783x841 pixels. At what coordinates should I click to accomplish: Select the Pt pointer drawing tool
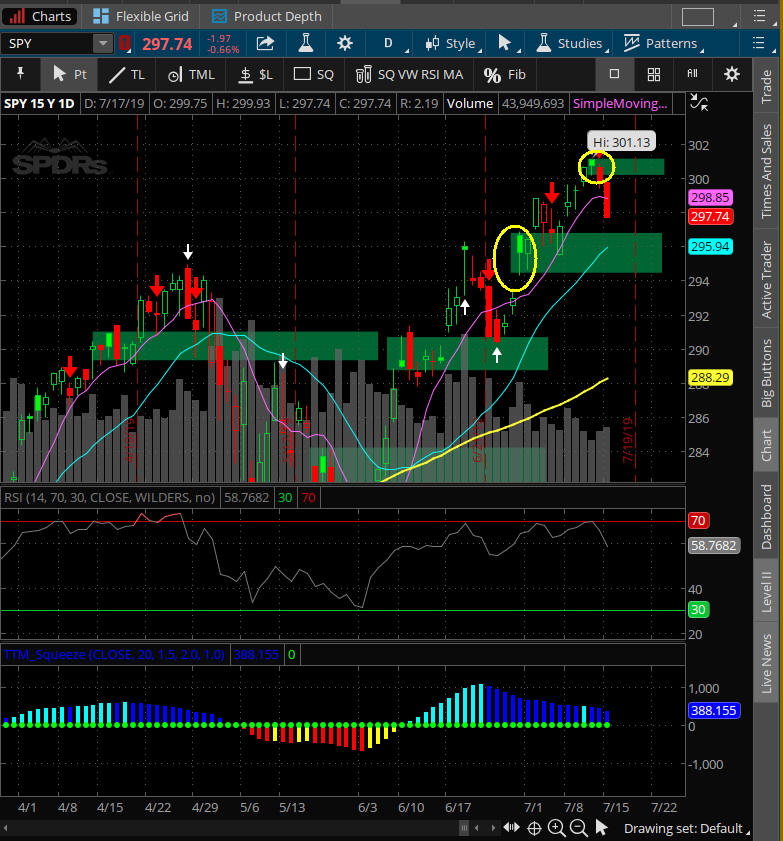(x=69, y=74)
